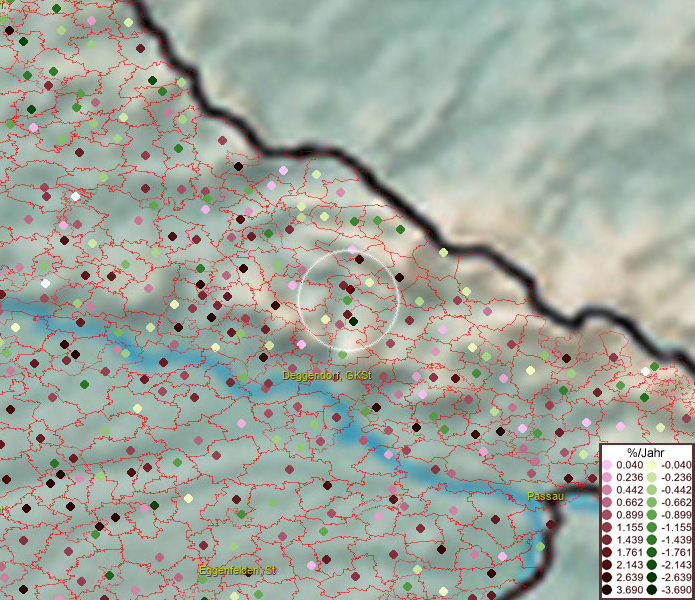Click the 1.761 legend color dot
The image size is (695, 600).
pos(607,552)
